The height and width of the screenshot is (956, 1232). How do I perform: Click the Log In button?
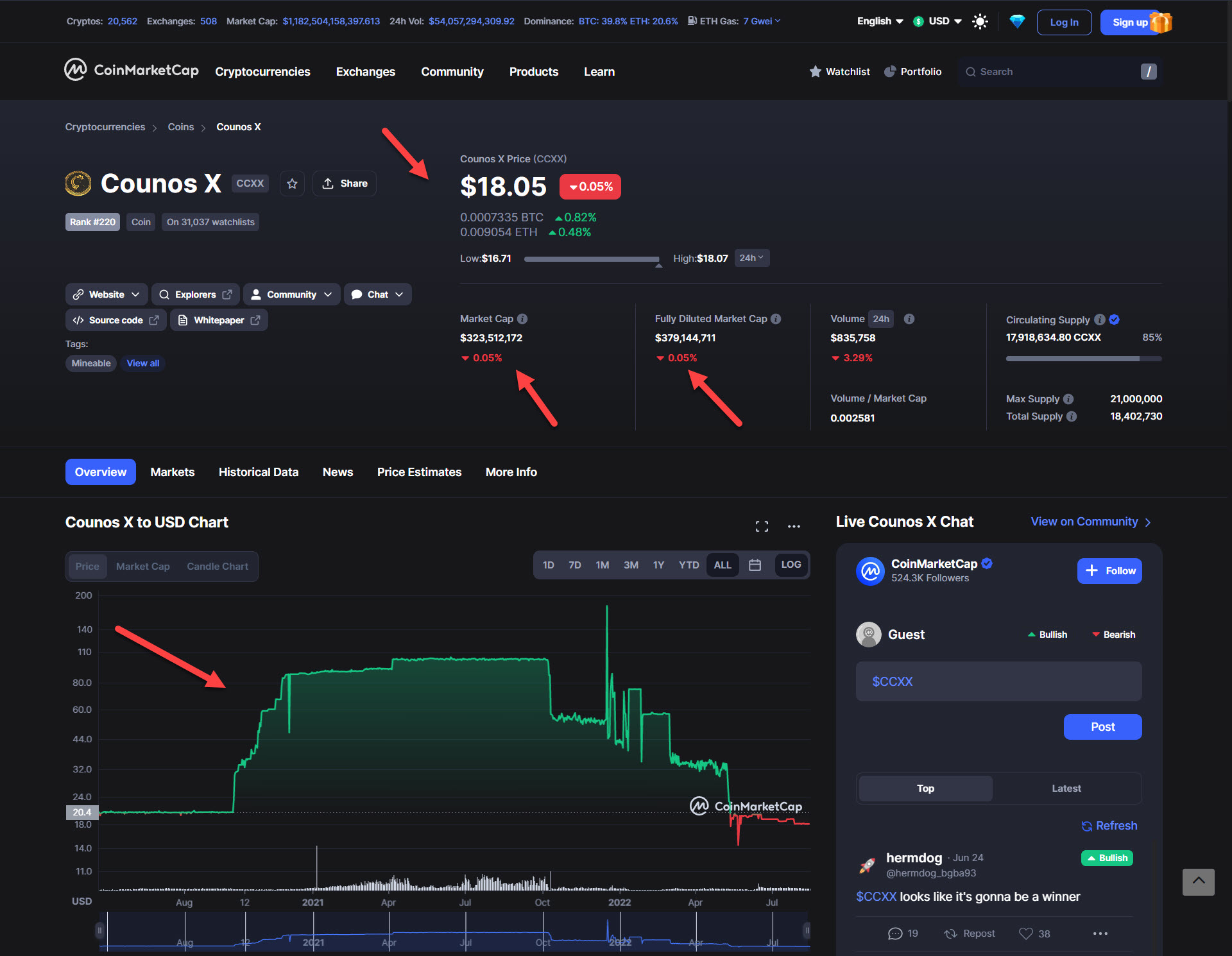[x=1065, y=22]
